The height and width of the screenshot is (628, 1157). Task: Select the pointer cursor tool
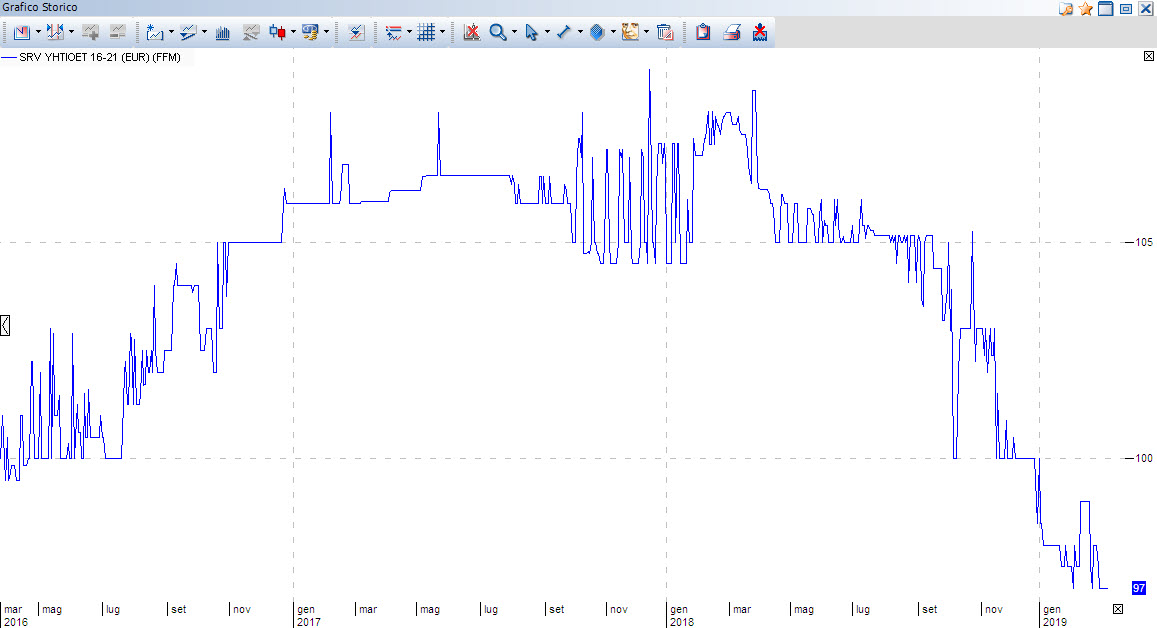(x=531, y=32)
